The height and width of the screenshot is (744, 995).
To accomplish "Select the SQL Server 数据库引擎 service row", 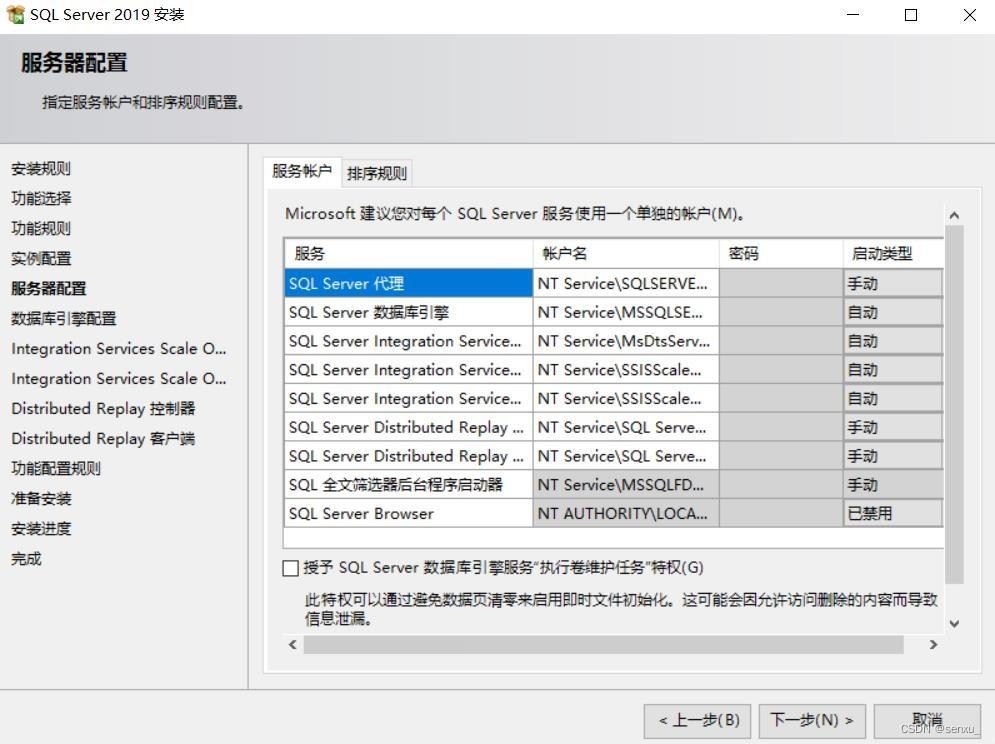I will pyautogui.click(x=408, y=312).
